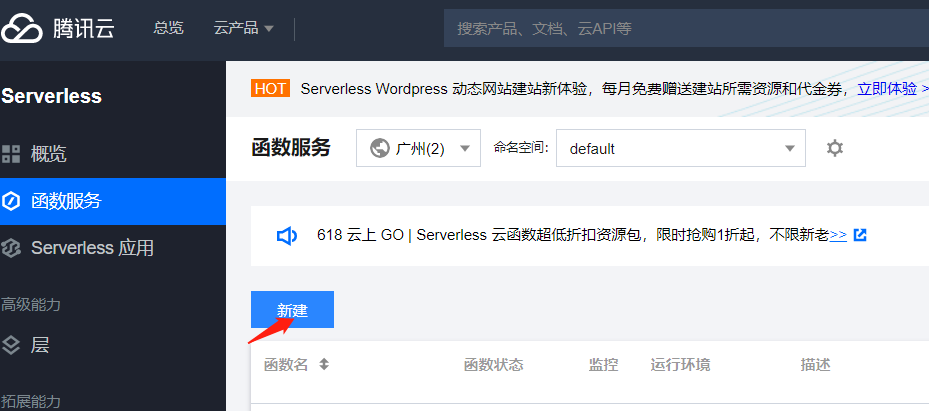Click the 命名空间 label

[x=521, y=147]
